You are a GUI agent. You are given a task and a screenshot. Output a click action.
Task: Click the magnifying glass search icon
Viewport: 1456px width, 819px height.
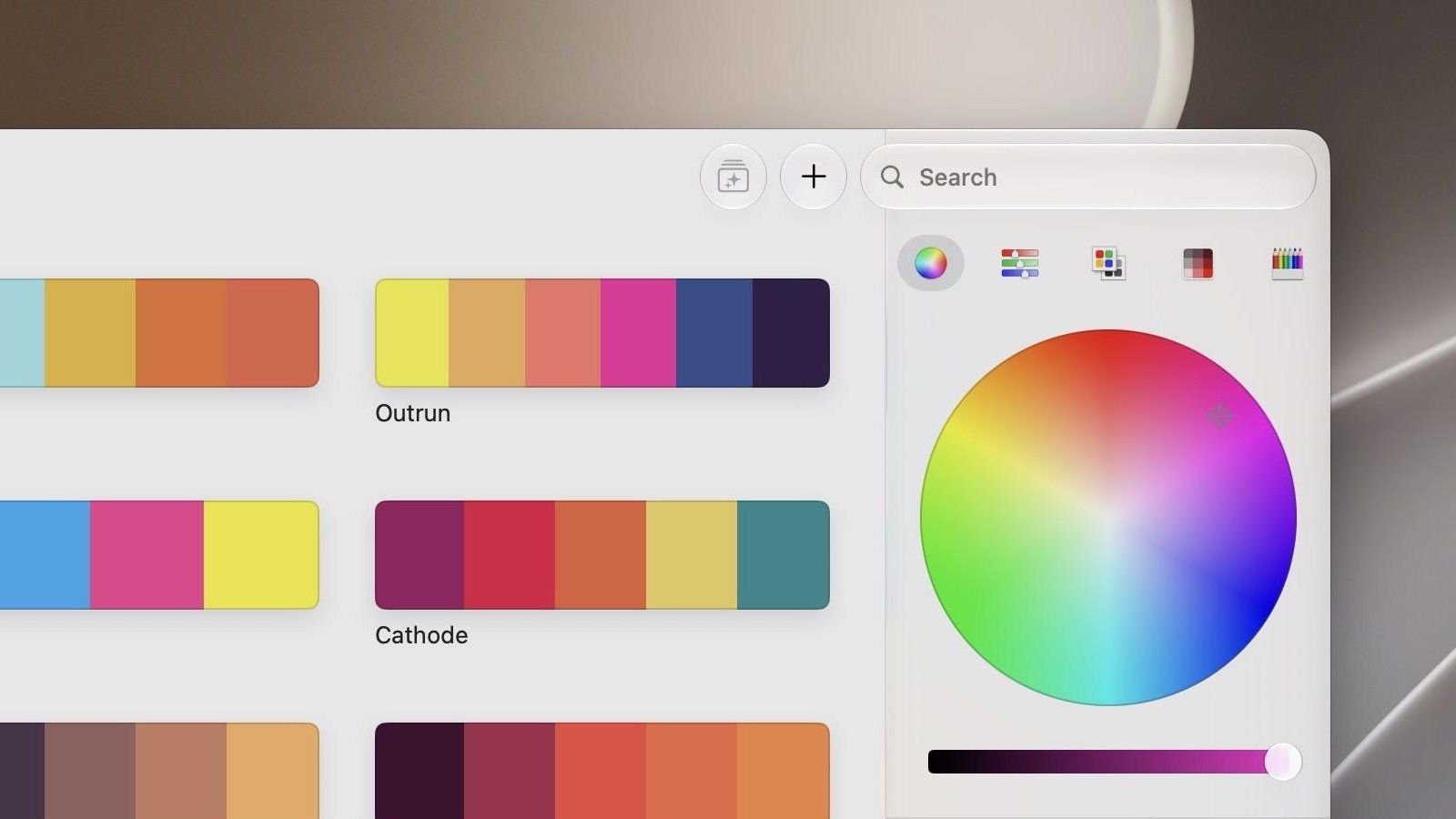[x=892, y=177]
